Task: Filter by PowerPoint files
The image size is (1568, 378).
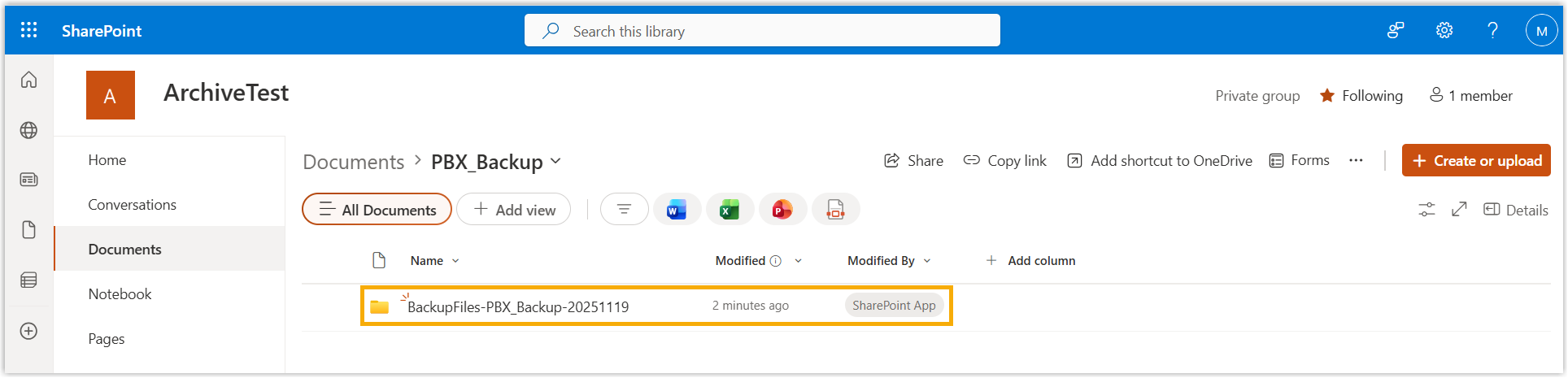Action: (x=782, y=210)
